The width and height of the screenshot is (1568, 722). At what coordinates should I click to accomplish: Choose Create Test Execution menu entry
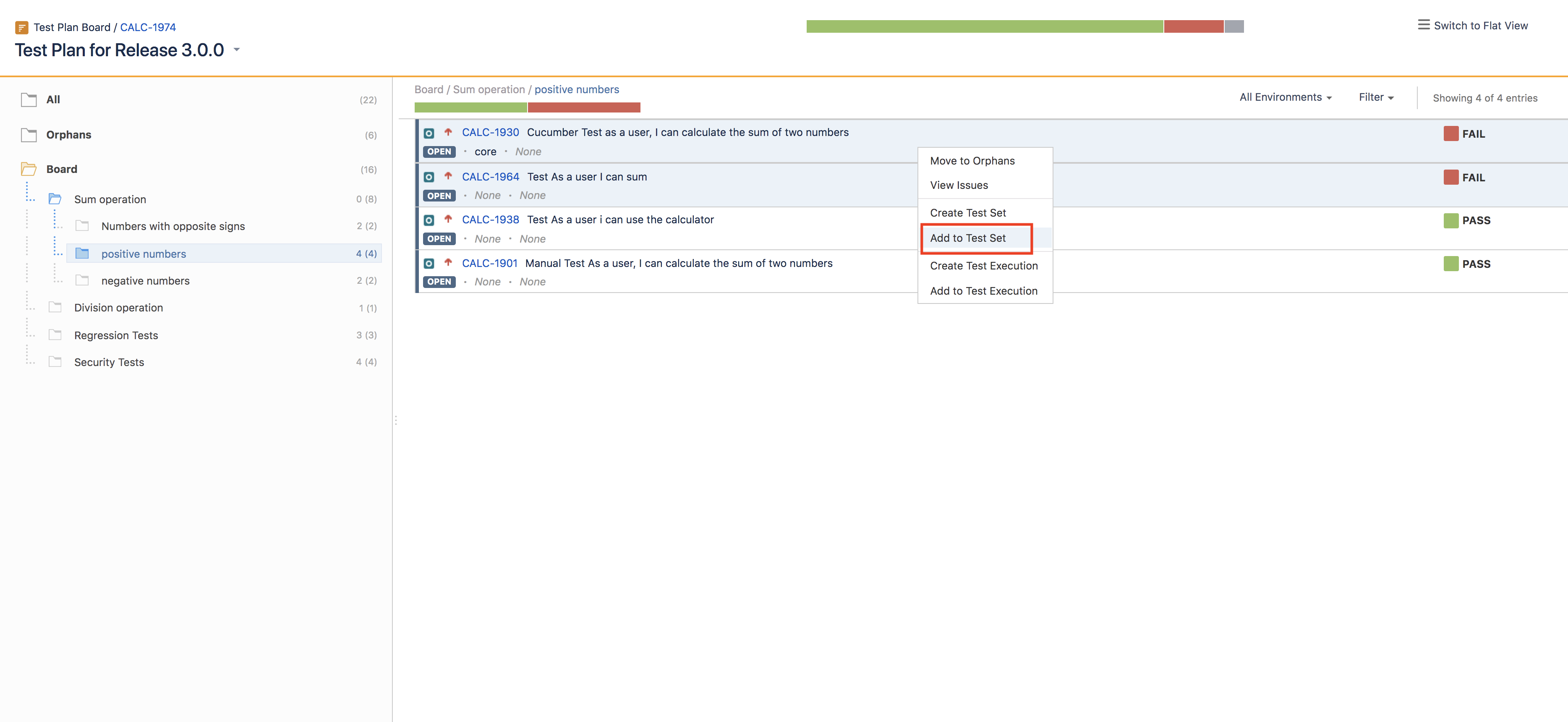coord(984,265)
